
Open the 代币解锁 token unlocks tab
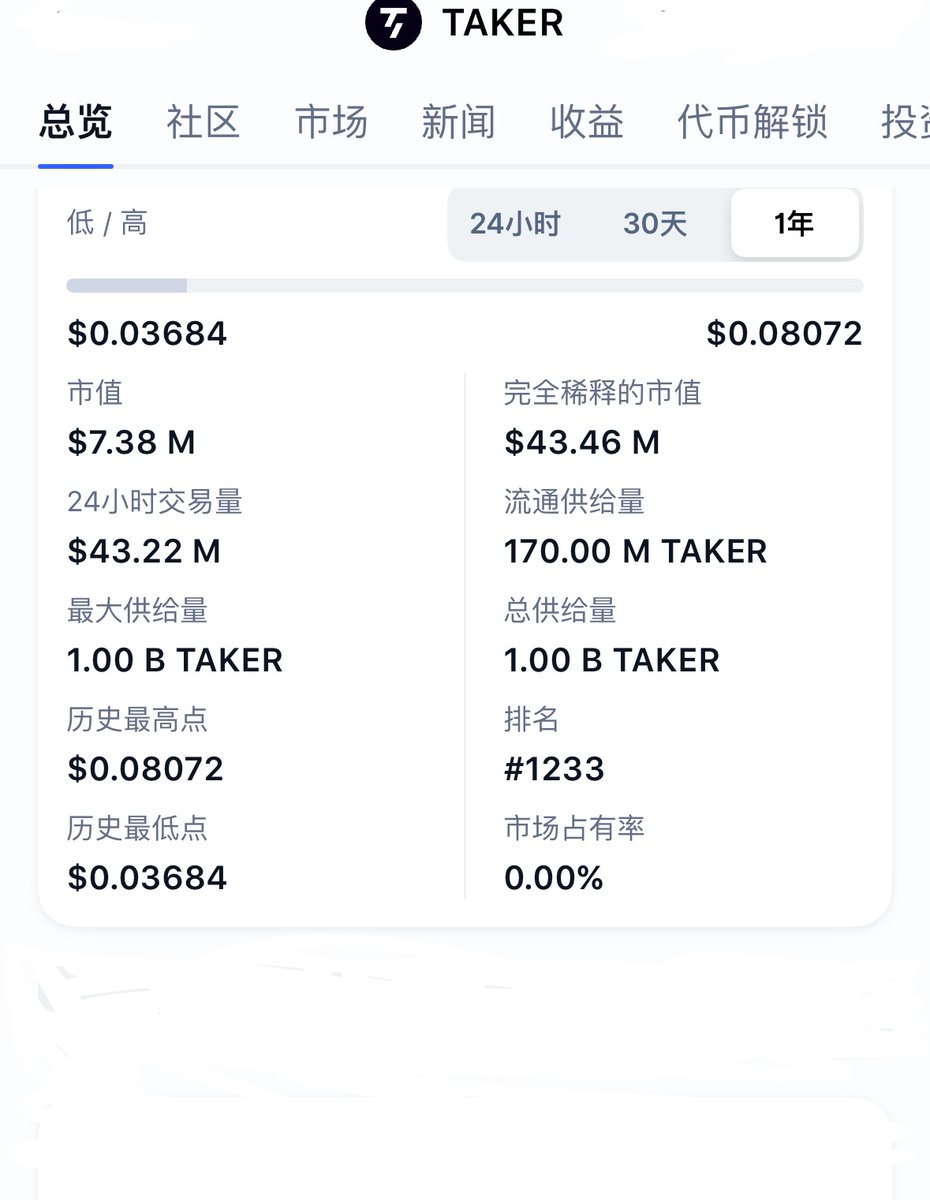[x=752, y=123]
